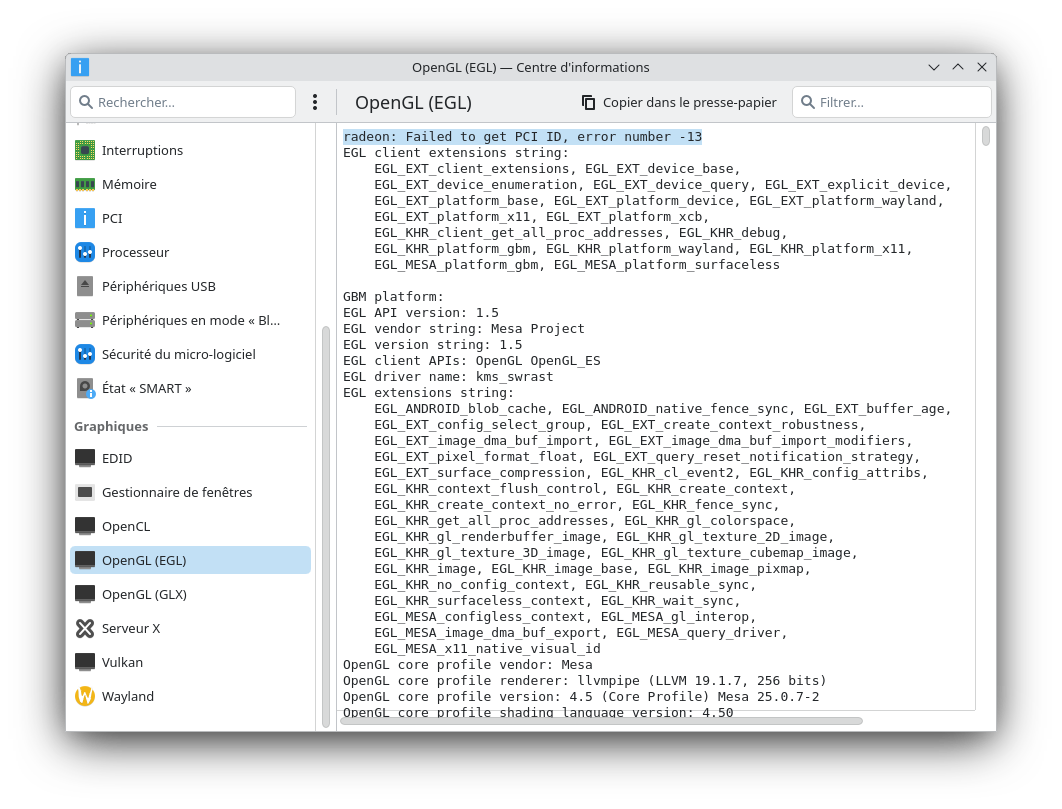Image resolution: width=1062 pixels, height=809 pixels.
Task: Open Périphériques USB icon
Action: coord(85,286)
